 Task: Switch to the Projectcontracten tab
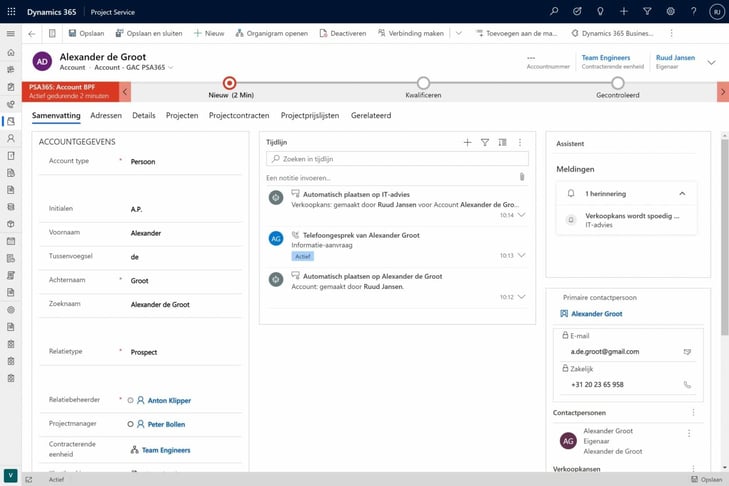point(239,115)
